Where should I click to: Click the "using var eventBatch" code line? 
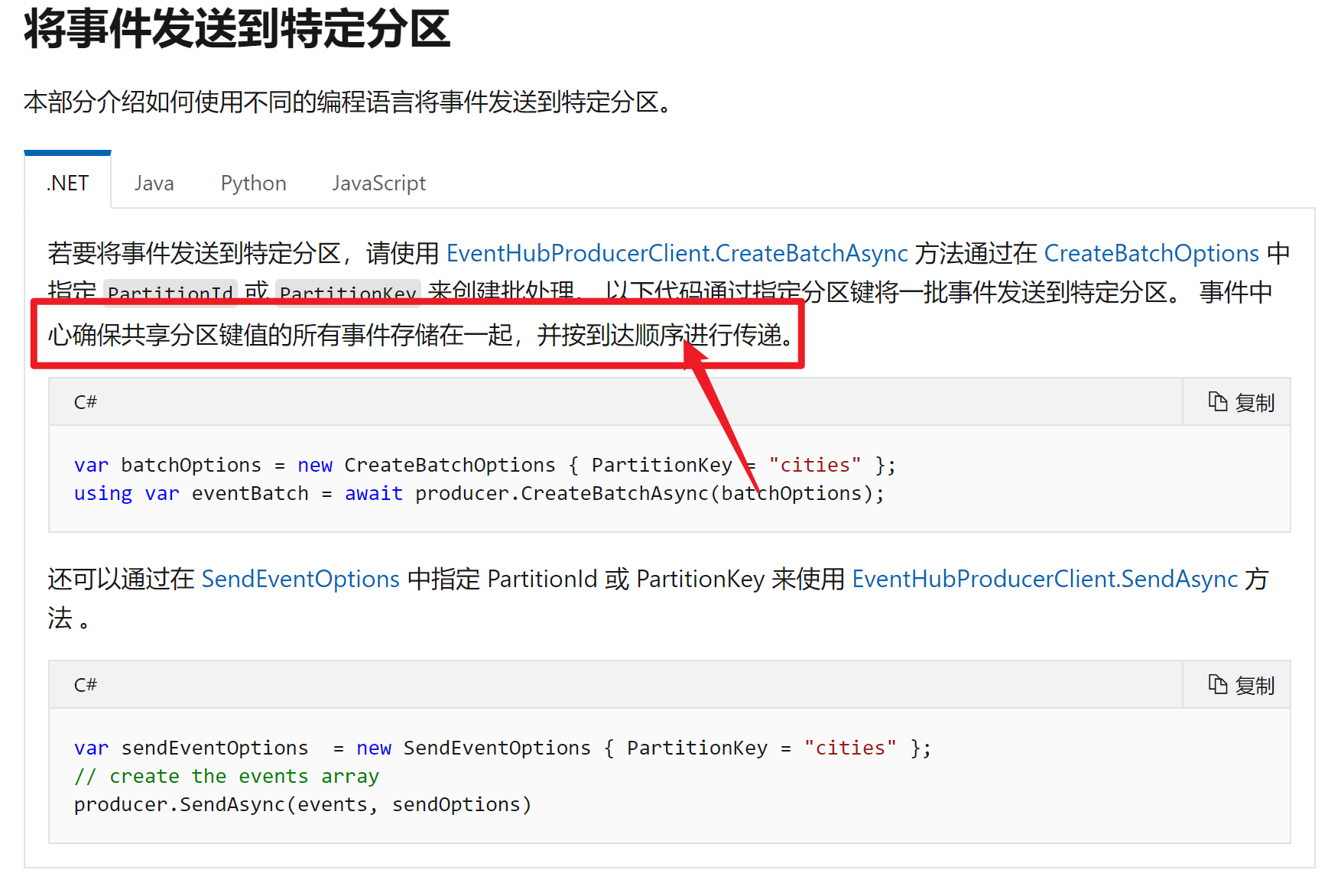[x=479, y=494]
